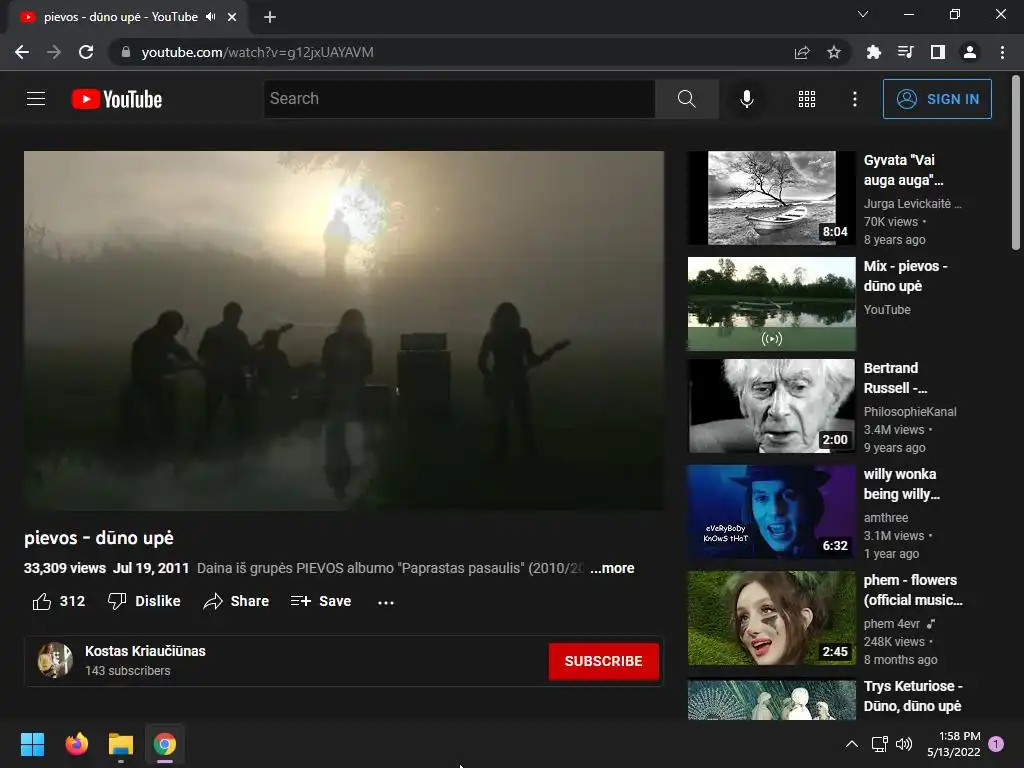Open Mix - pievos - dūno upė thumbnail

coord(771,304)
